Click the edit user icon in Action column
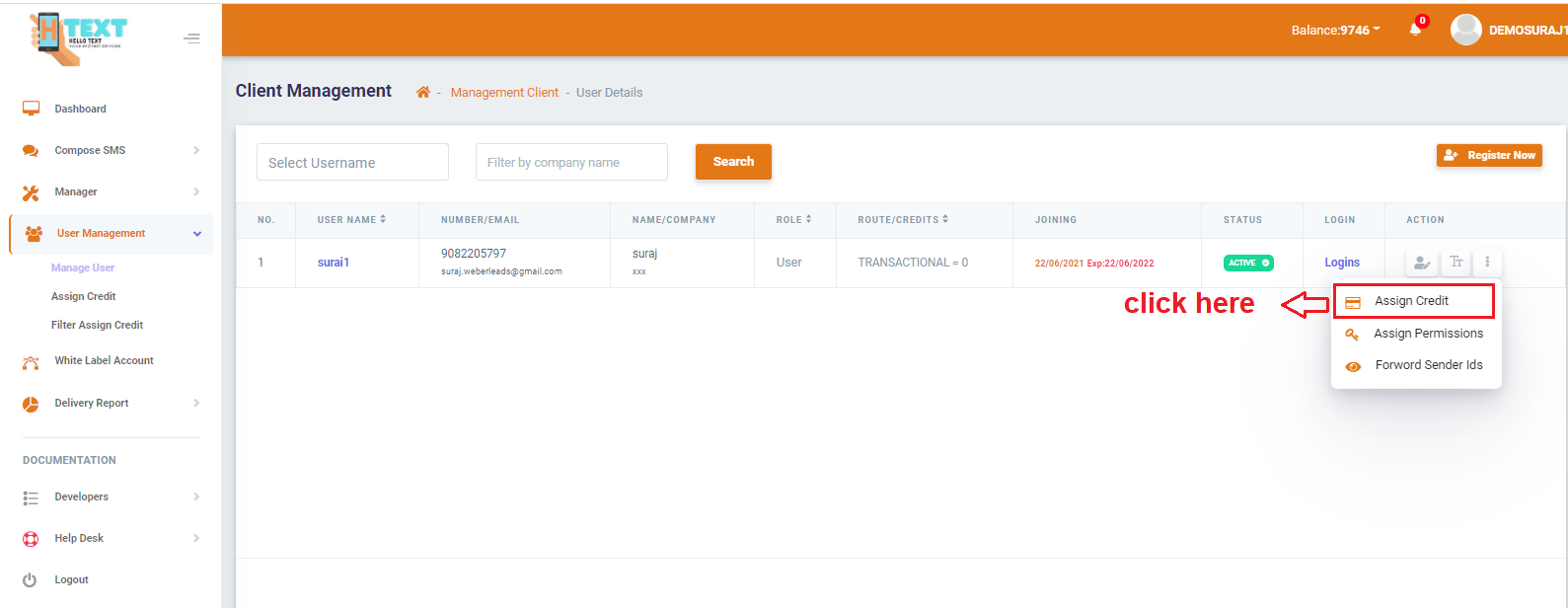Screen dimensions: 1568x608 pos(1421,263)
